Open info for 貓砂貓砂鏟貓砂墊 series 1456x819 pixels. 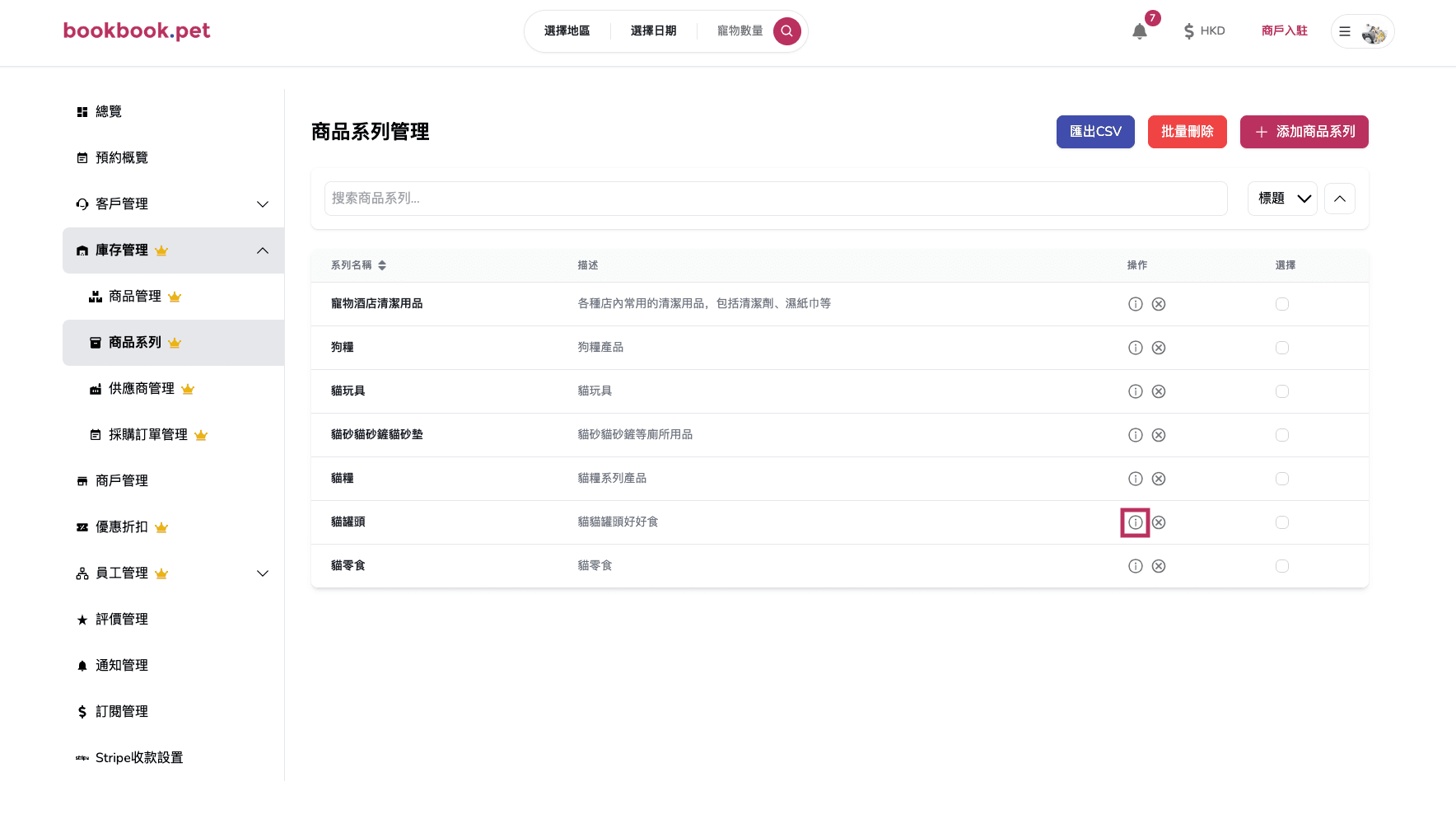click(1135, 435)
